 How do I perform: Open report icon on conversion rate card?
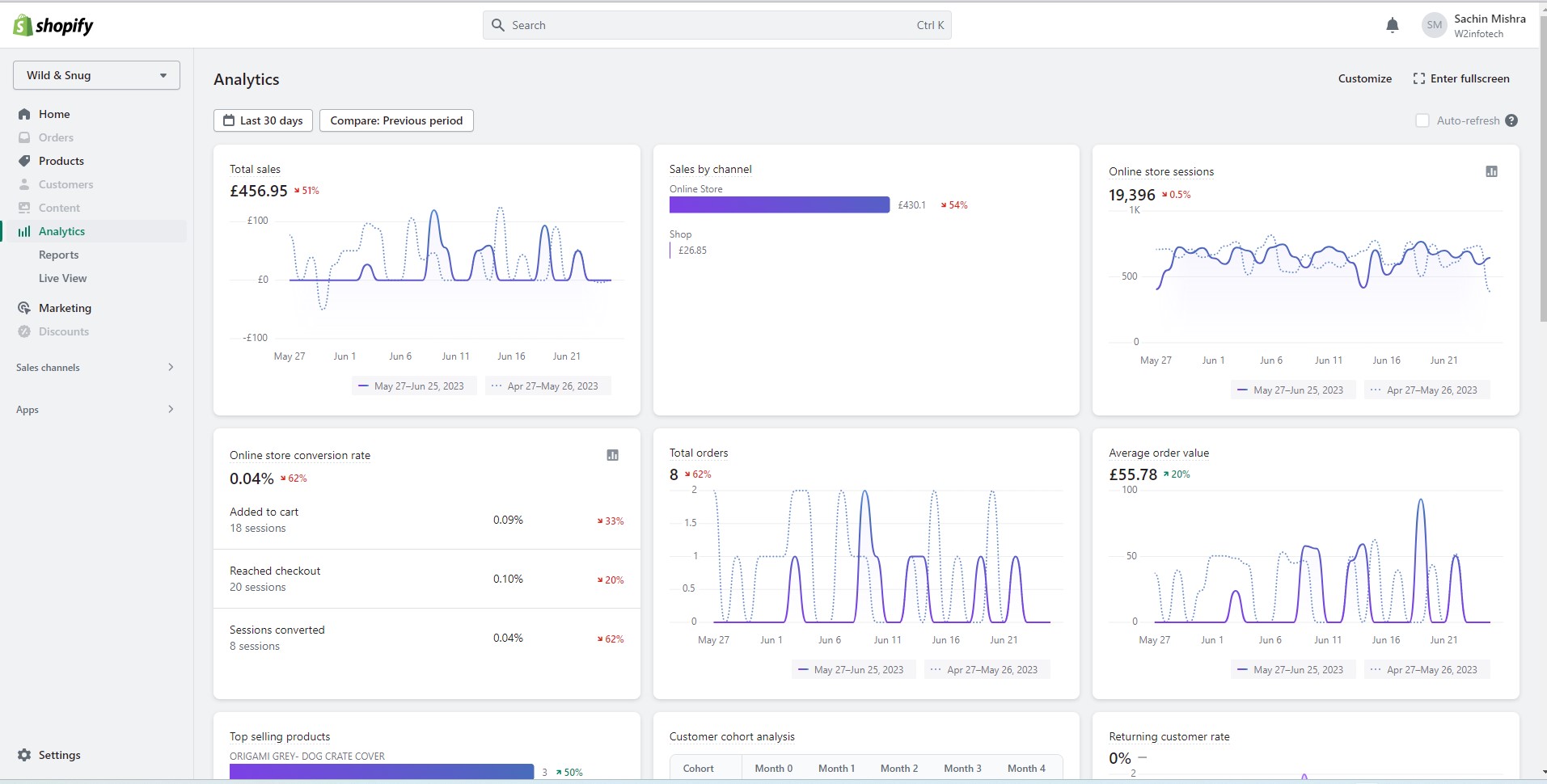pos(612,455)
